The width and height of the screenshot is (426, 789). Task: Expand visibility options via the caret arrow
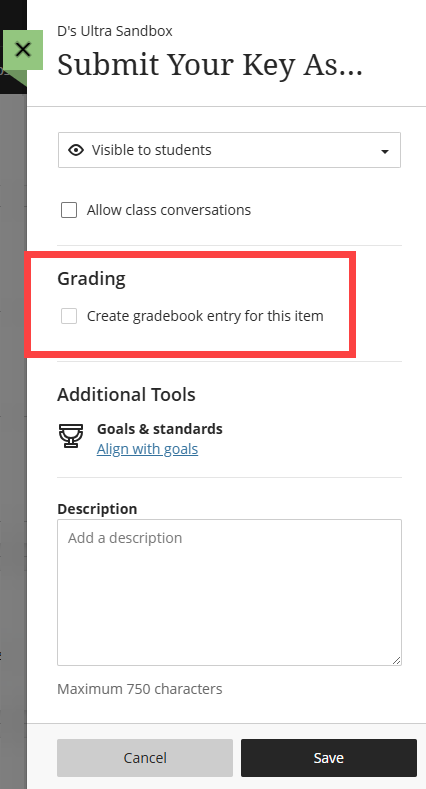385,151
